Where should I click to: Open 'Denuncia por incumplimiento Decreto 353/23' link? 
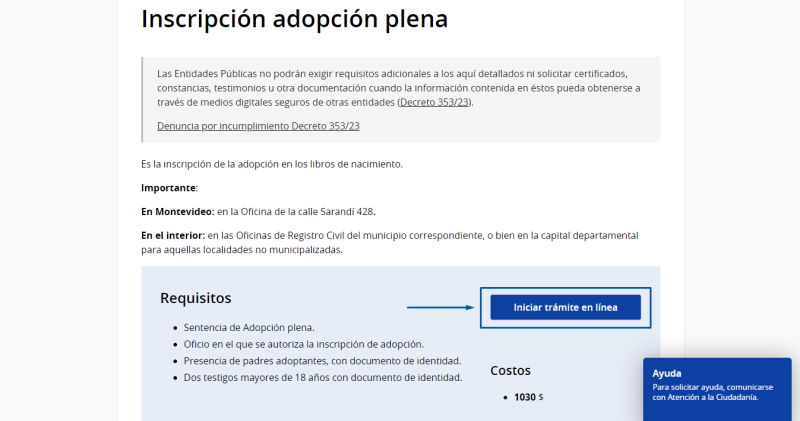click(x=258, y=126)
